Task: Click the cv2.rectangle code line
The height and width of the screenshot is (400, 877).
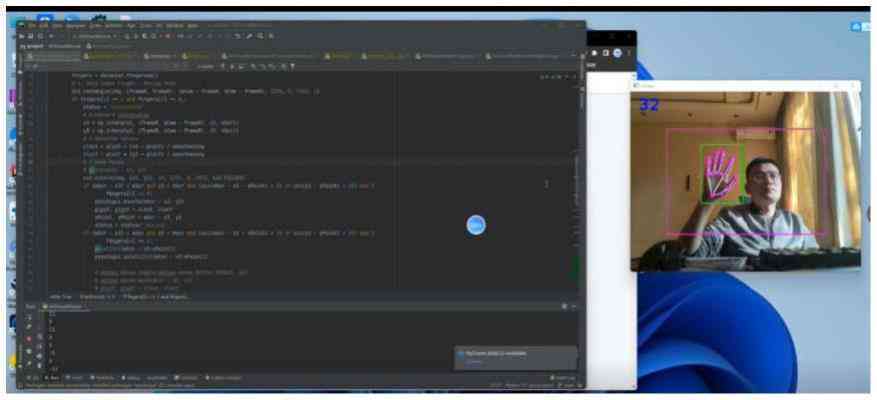Action: coord(196,91)
